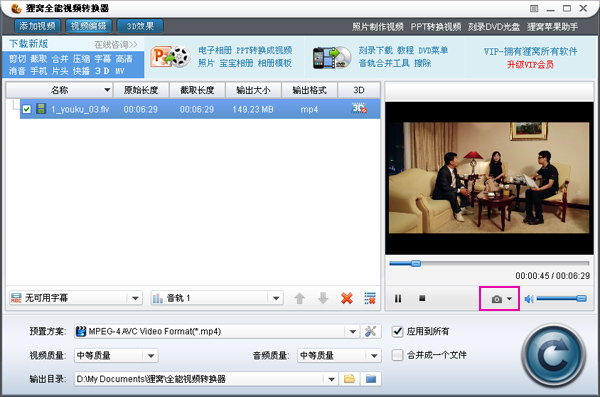Viewport: 600px width, 397px height.
Task: Click the 宝宝相册 link
Action: (x=236, y=63)
